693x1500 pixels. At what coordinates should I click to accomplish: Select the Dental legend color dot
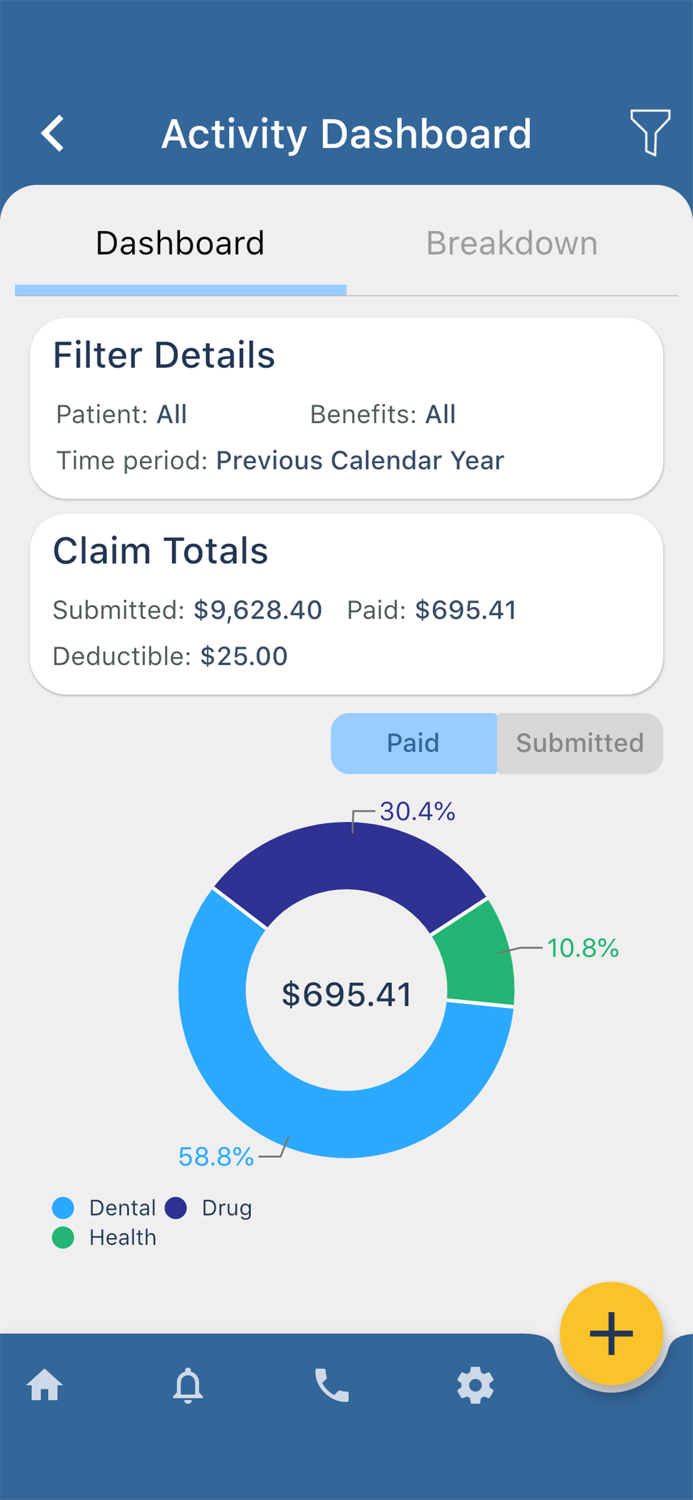point(62,1208)
